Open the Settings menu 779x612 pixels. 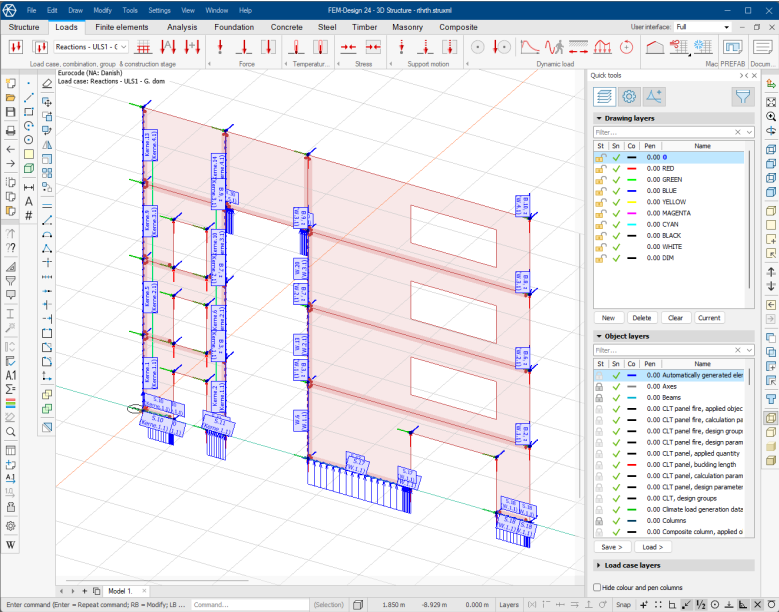point(159,10)
